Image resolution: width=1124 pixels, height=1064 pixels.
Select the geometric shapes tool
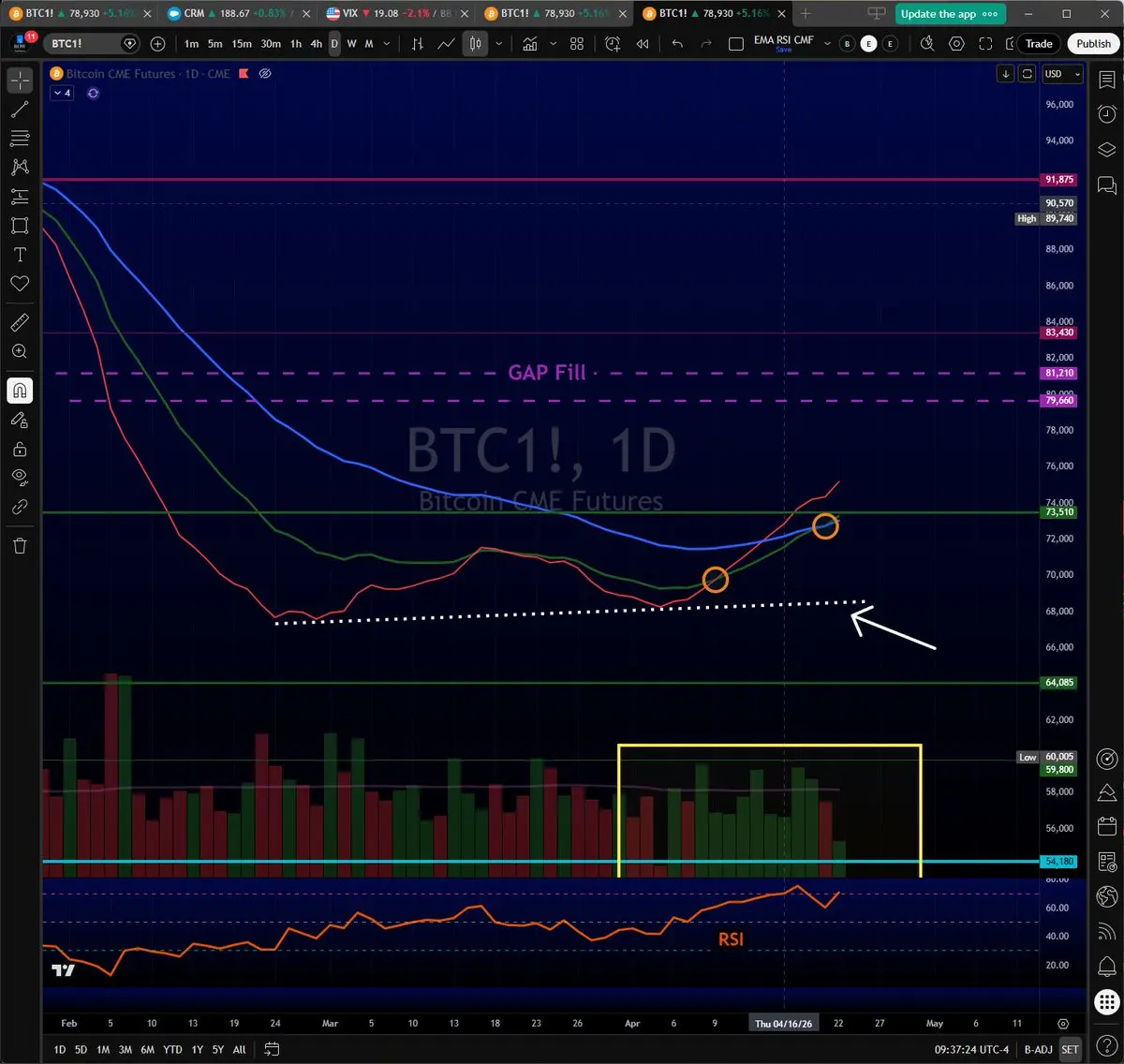[x=20, y=226]
